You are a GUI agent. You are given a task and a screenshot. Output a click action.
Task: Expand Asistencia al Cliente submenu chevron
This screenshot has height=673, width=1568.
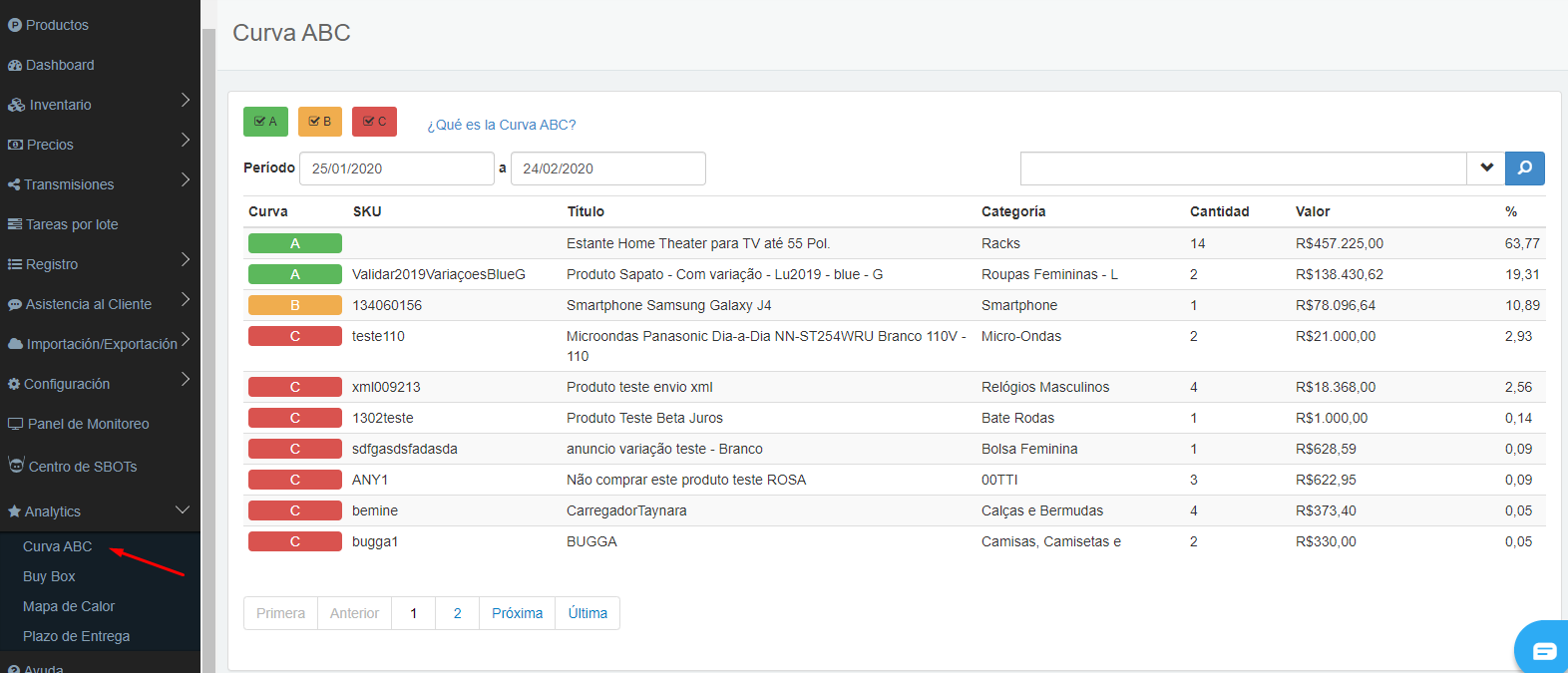[186, 299]
